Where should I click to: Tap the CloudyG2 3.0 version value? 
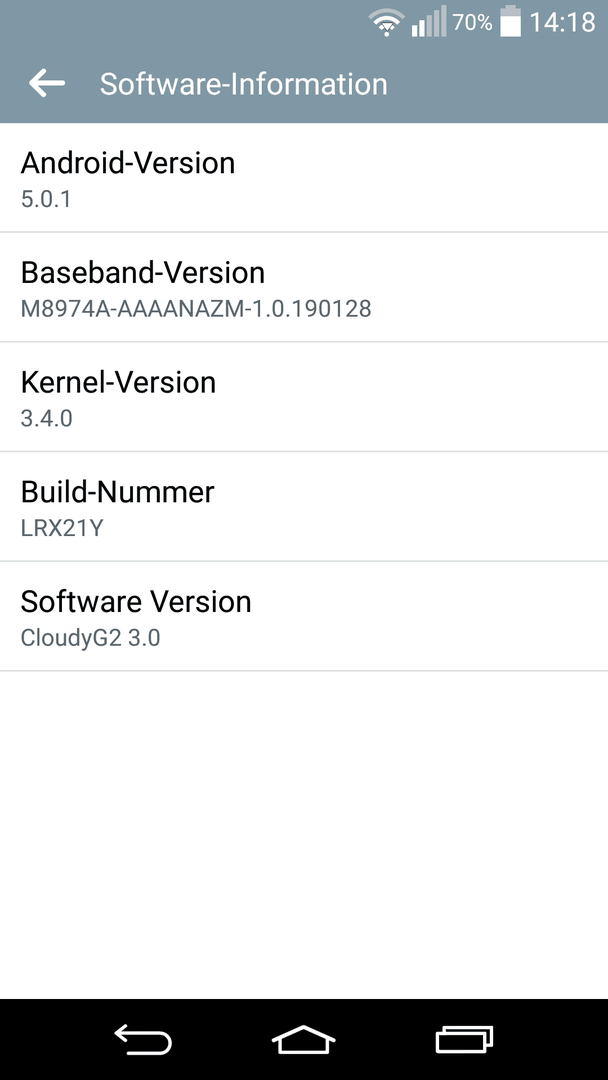[x=90, y=637]
